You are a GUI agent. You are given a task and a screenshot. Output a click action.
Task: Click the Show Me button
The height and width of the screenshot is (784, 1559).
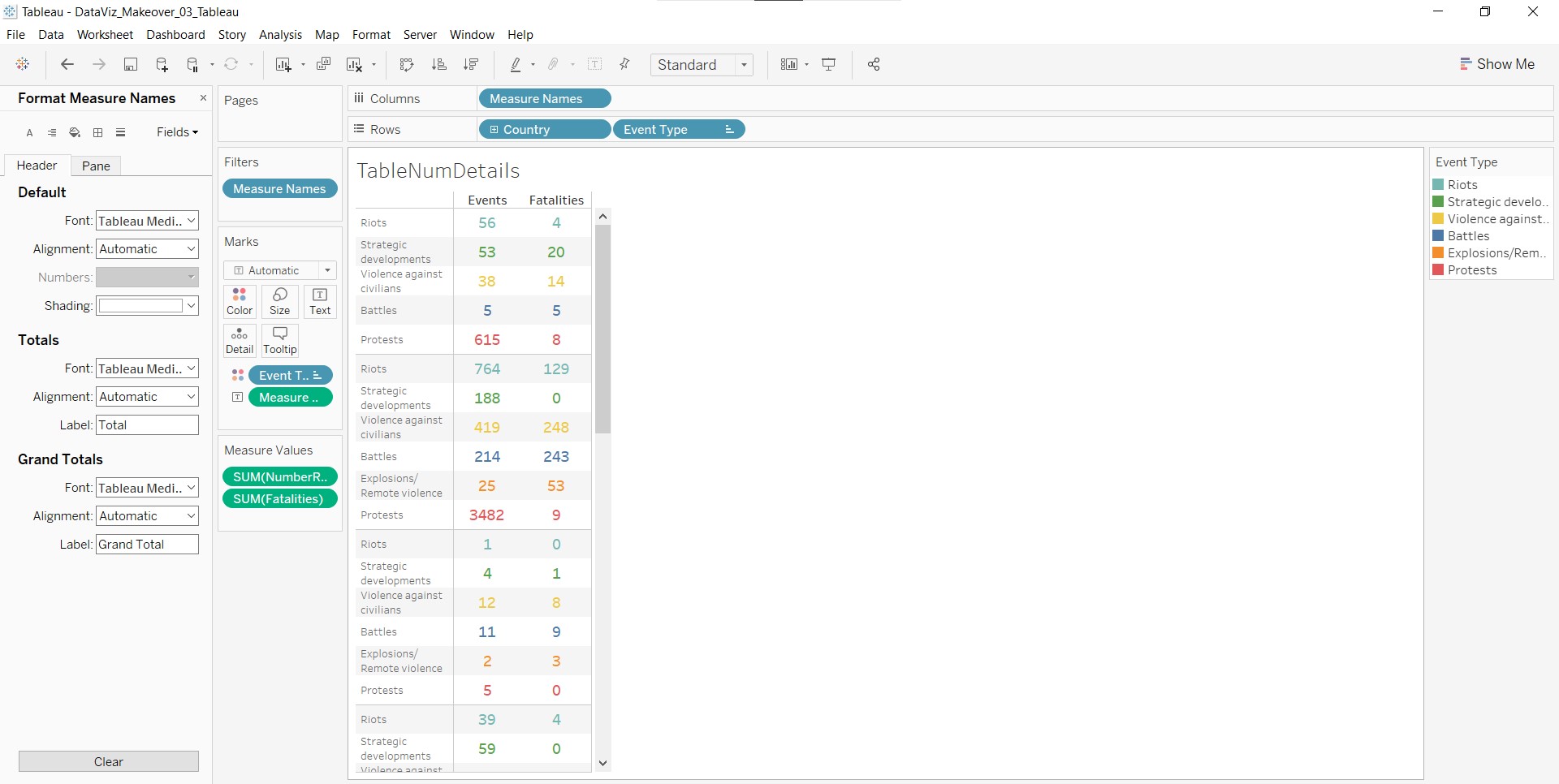click(1496, 64)
